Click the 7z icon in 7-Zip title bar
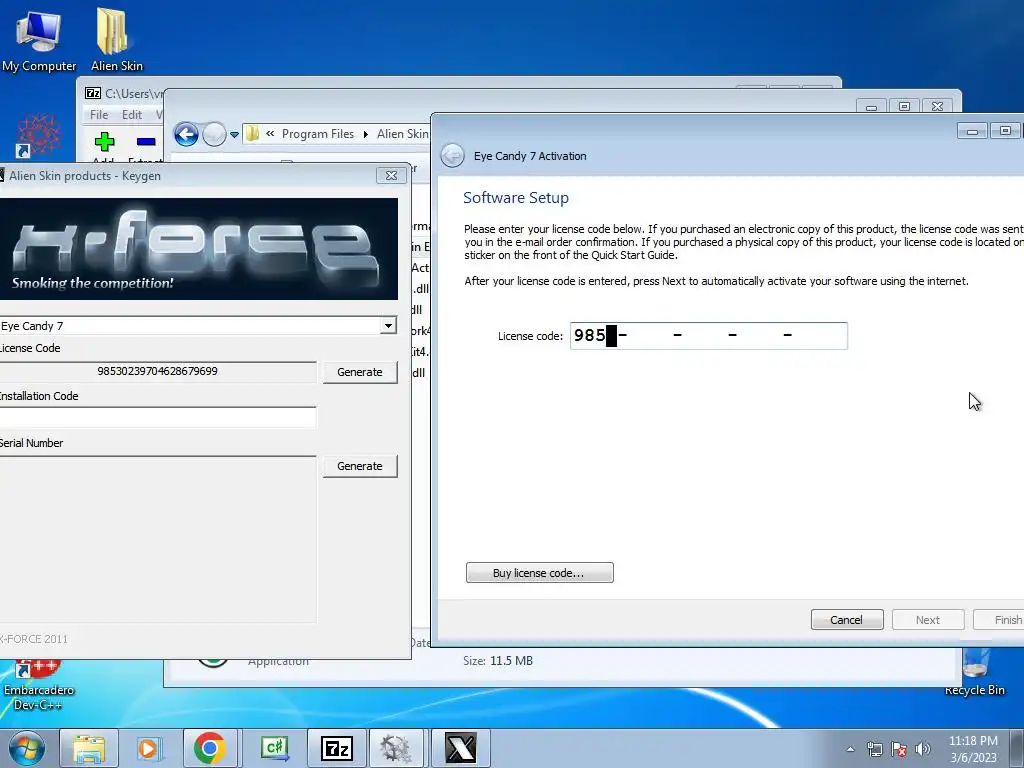 tap(93, 93)
